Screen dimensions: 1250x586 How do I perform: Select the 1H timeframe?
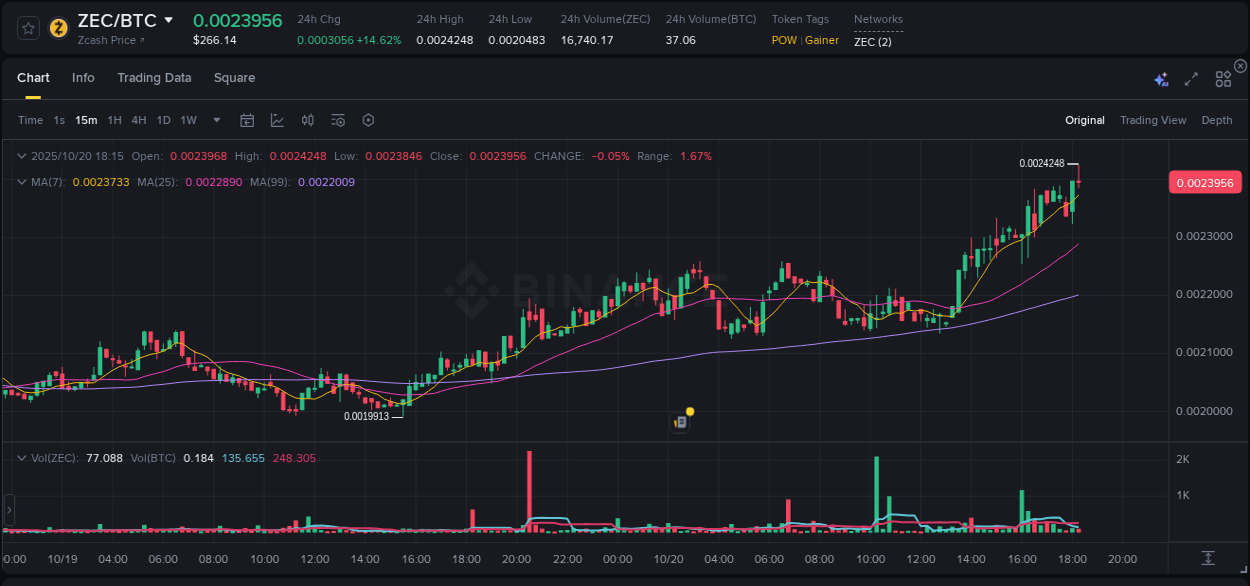coord(113,120)
